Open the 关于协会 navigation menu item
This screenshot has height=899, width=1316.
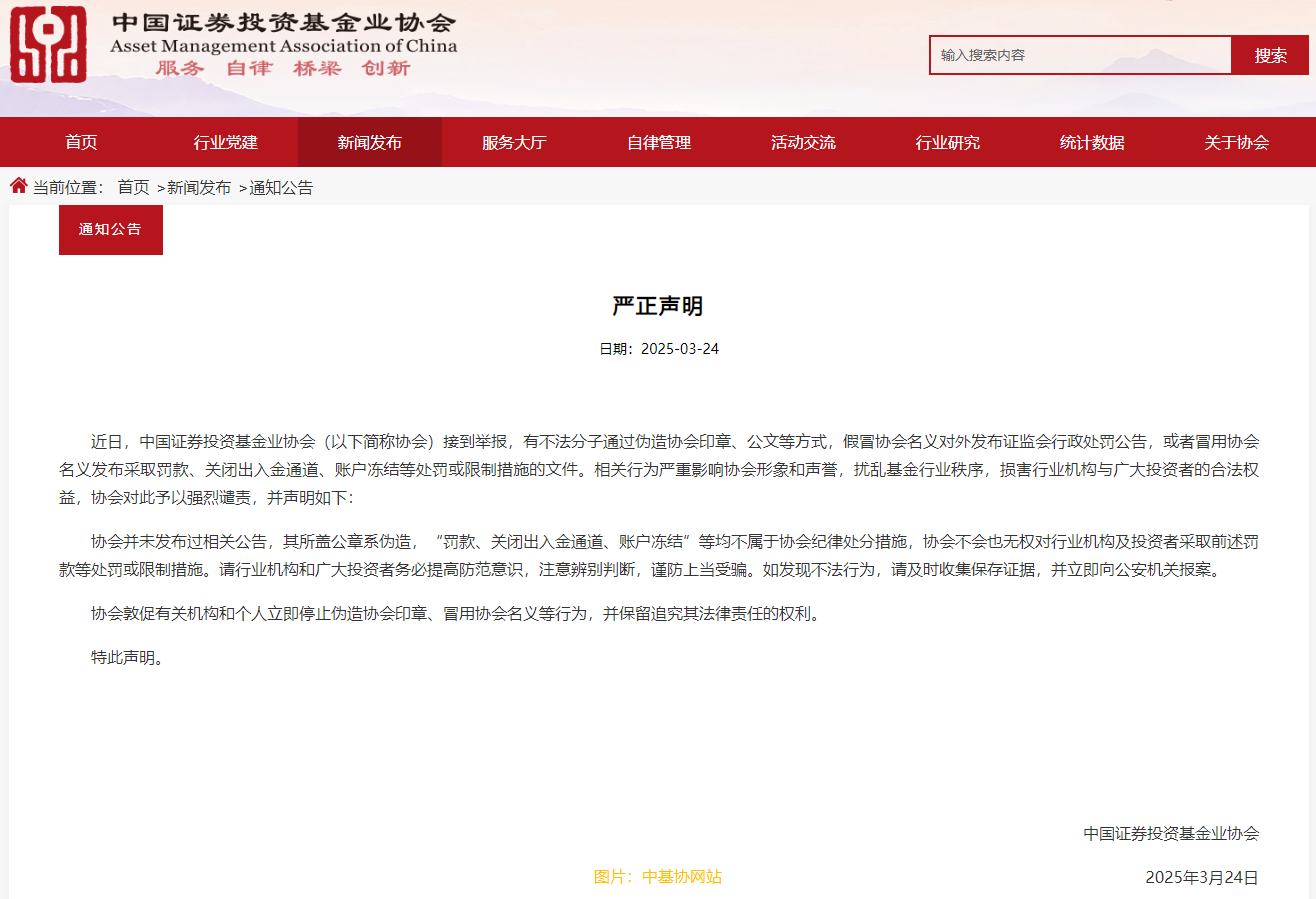click(1236, 142)
